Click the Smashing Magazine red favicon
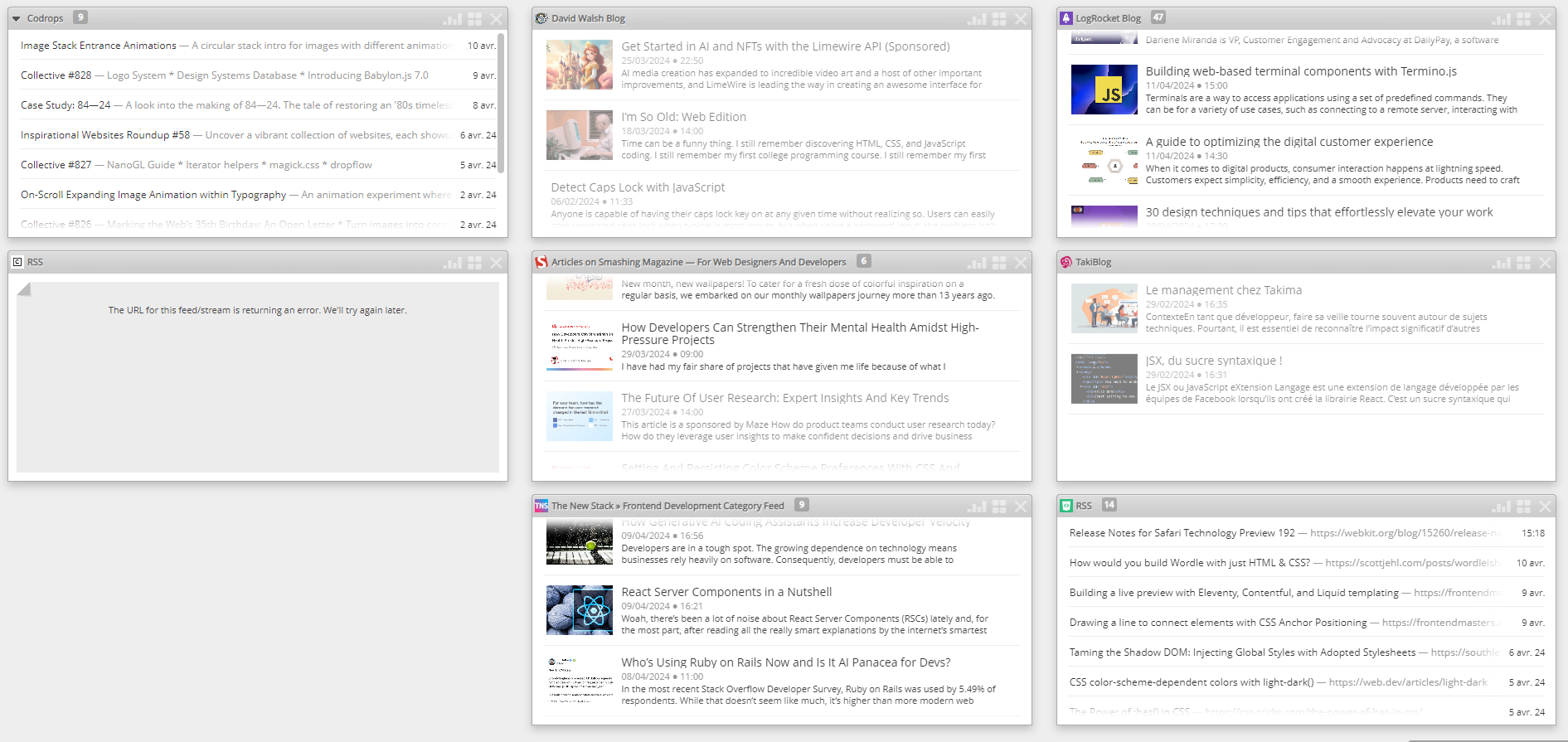Screen dimensions: 1568x742 [x=541, y=262]
